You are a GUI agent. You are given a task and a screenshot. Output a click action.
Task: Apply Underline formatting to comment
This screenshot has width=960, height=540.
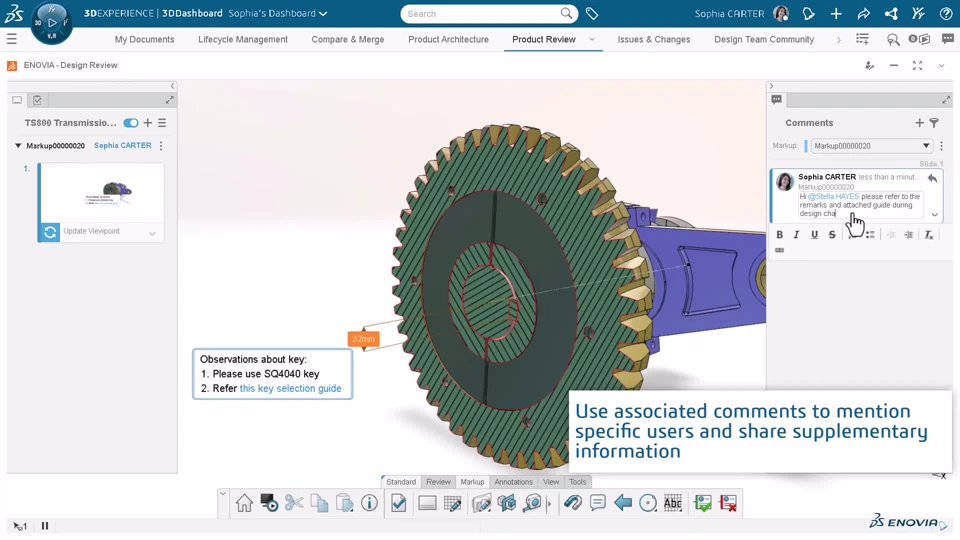(x=814, y=234)
